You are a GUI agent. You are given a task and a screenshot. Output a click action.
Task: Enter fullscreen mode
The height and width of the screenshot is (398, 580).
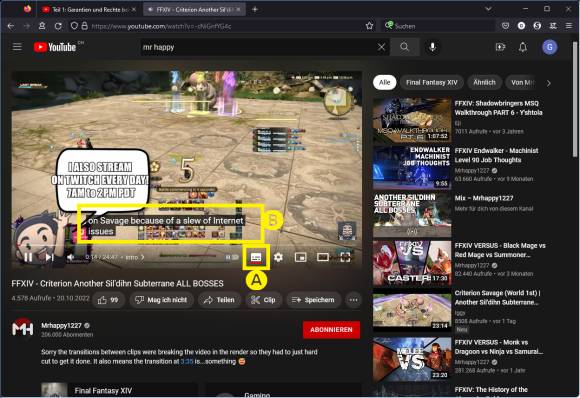(x=345, y=257)
